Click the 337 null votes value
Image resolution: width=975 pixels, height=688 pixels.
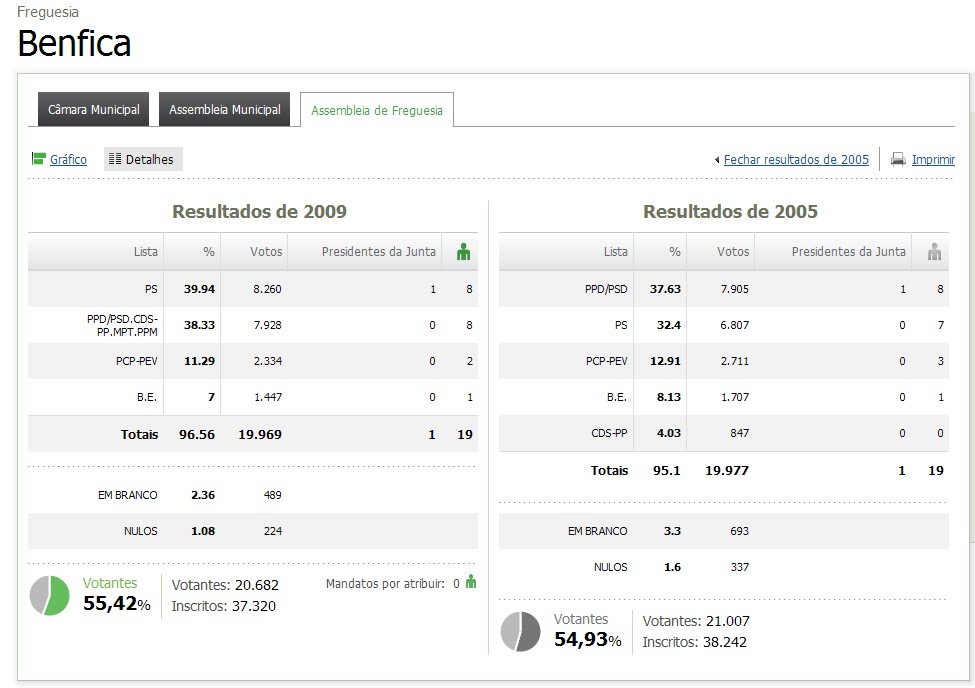[x=739, y=567]
